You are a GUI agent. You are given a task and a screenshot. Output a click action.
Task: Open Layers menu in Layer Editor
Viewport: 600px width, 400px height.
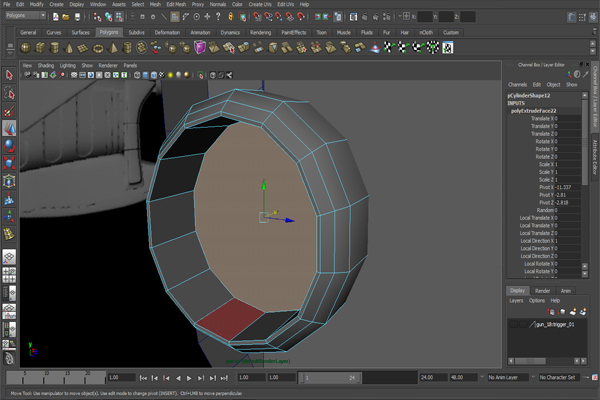coord(516,300)
